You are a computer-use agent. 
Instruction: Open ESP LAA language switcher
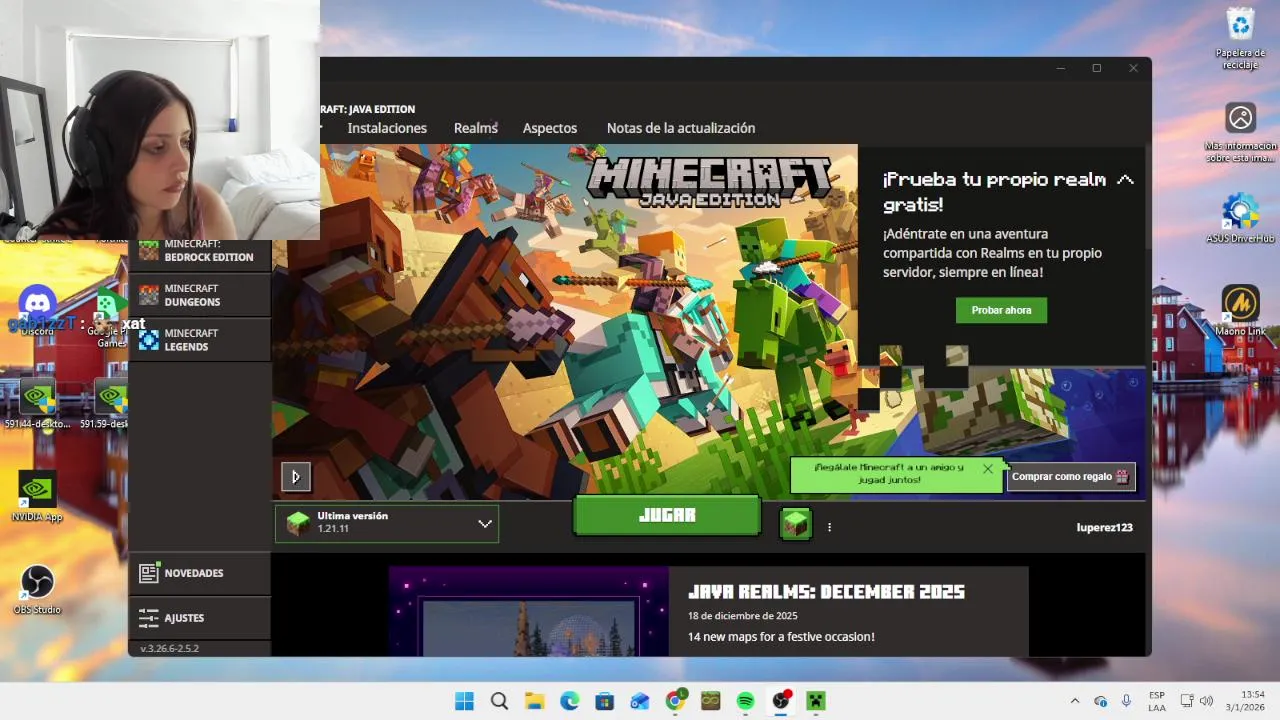coord(1156,701)
